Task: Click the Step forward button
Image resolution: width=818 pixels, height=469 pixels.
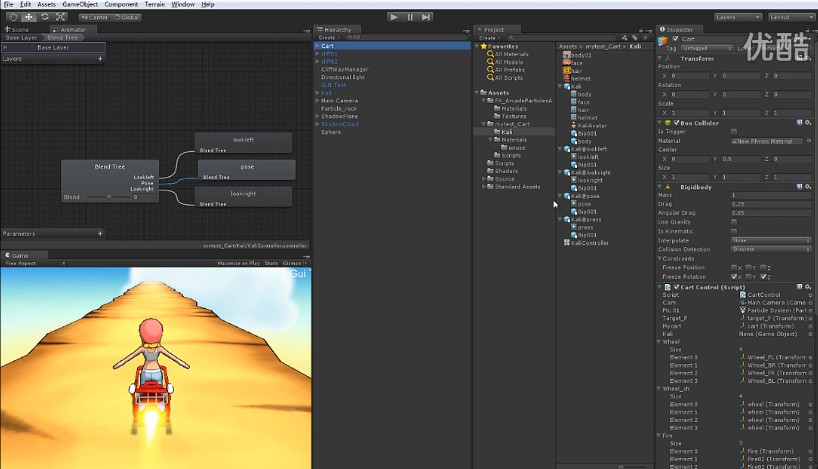Action: [426, 17]
